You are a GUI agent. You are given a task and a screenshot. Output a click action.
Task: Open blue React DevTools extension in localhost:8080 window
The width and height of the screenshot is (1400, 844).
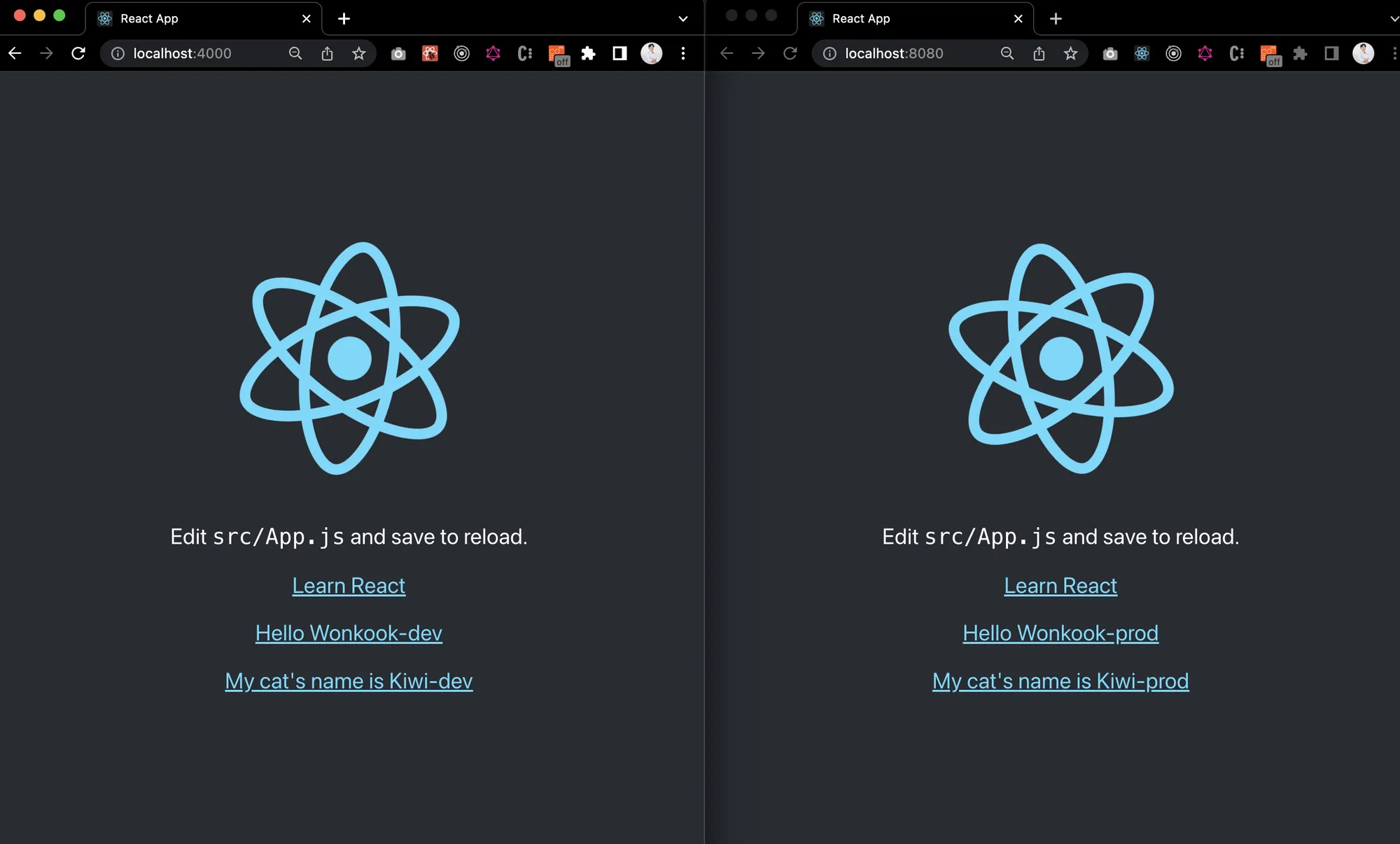coord(1142,53)
